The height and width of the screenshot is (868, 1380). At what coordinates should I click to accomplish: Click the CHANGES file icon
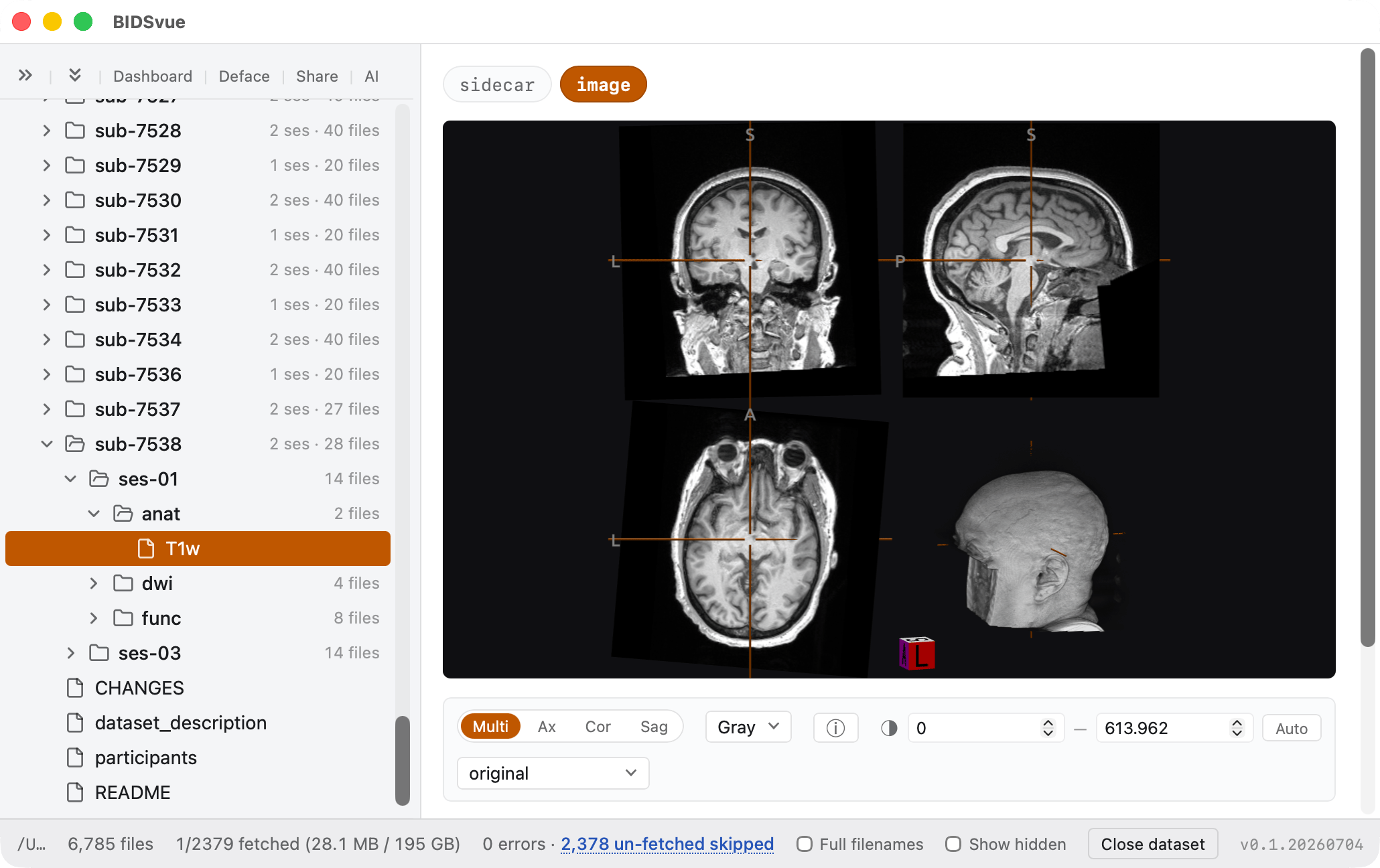[x=75, y=688]
